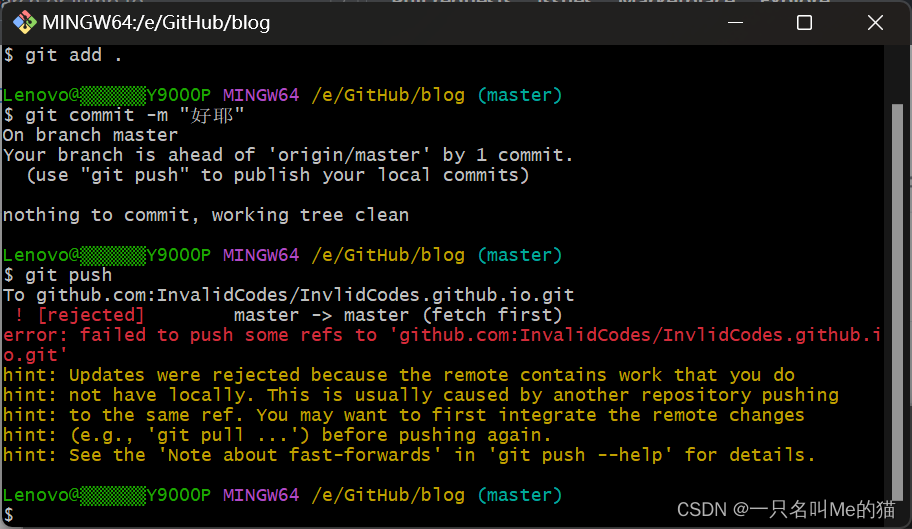This screenshot has height=529, width=912.
Task: Click the terminal vertical scrollbar thumb
Action: coord(897,301)
